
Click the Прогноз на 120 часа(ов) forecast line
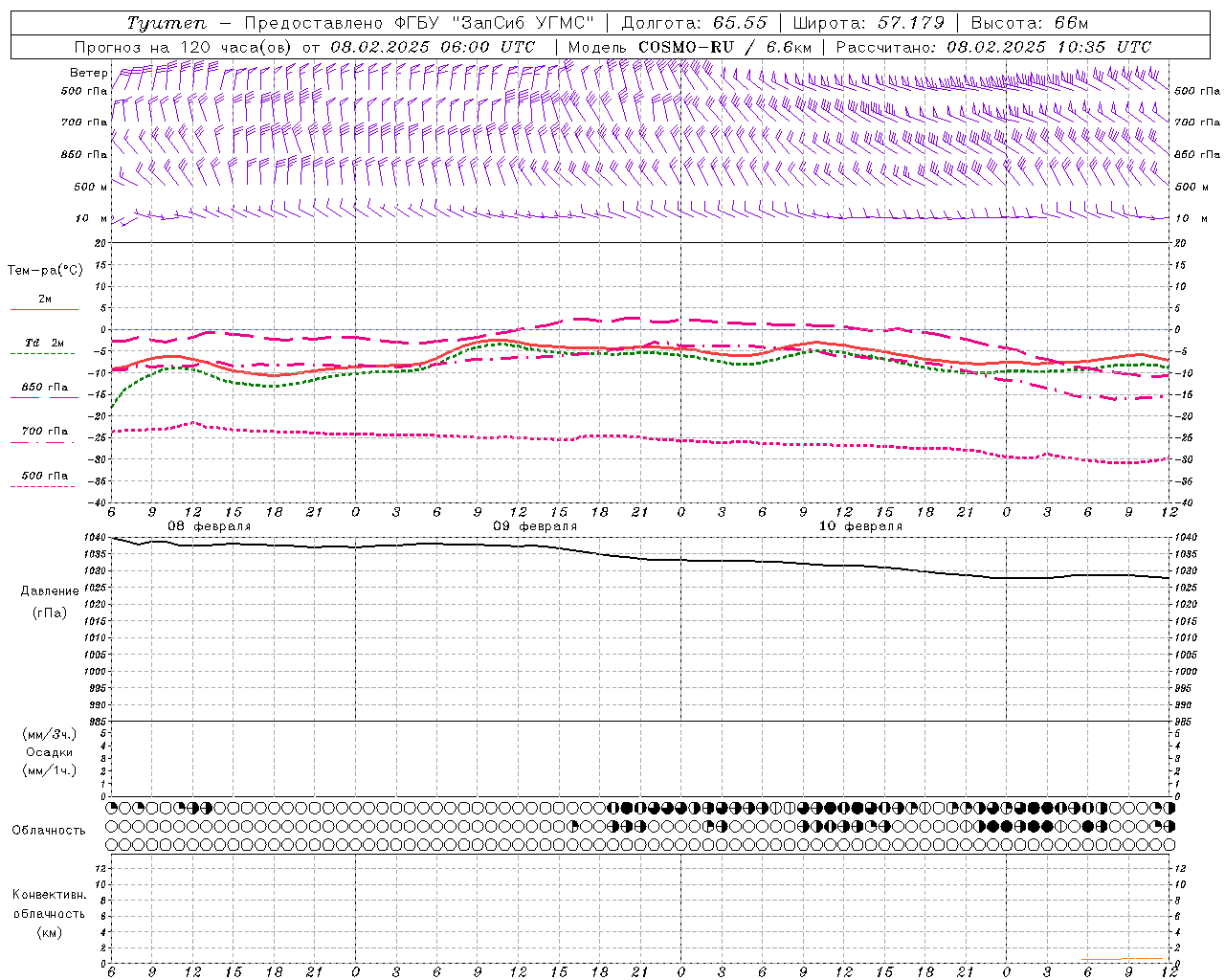(306, 47)
